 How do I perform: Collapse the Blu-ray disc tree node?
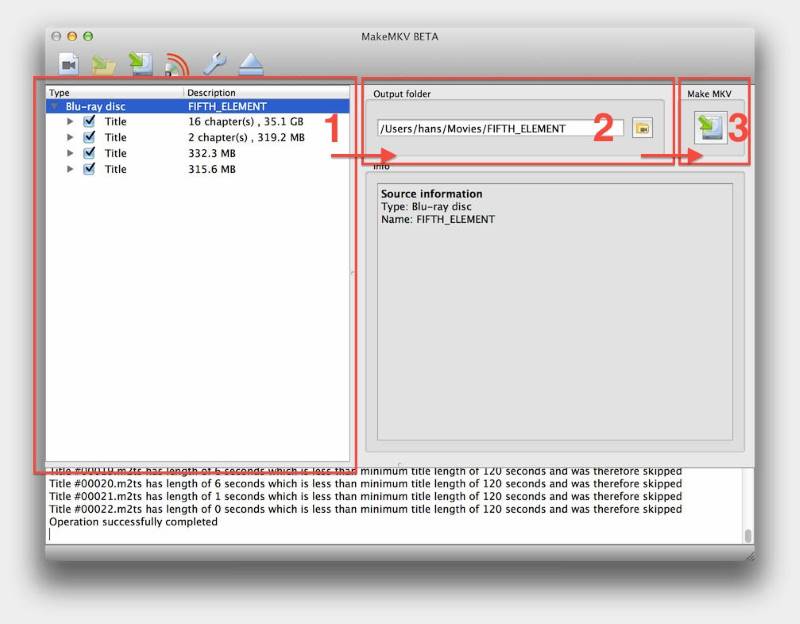click(x=54, y=106)
